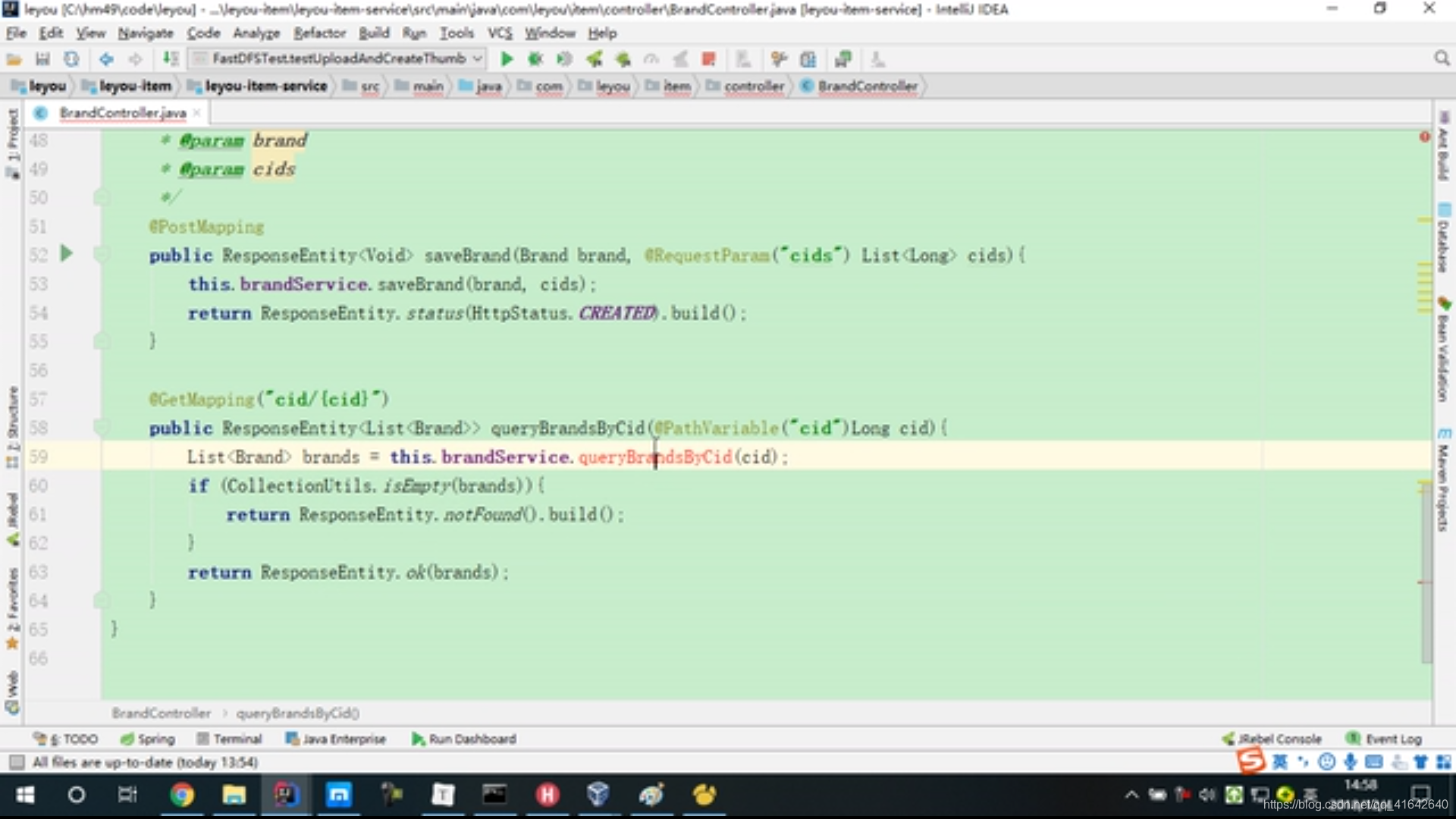Screen dimensions: 1456x819
Task: Click the Save All icon
Action: 43,59
